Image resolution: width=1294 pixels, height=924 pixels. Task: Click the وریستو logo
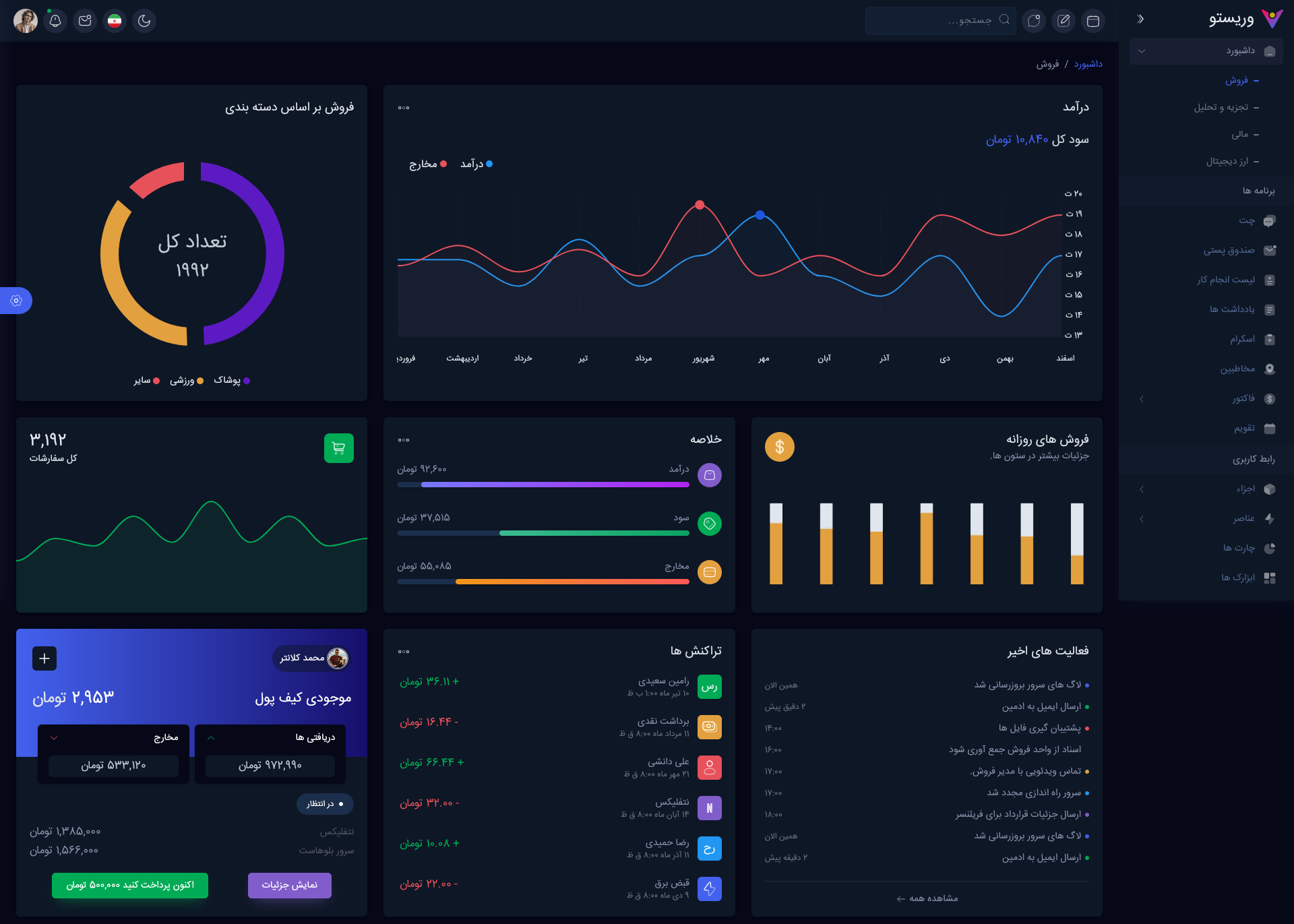[x=1245, y=19]
